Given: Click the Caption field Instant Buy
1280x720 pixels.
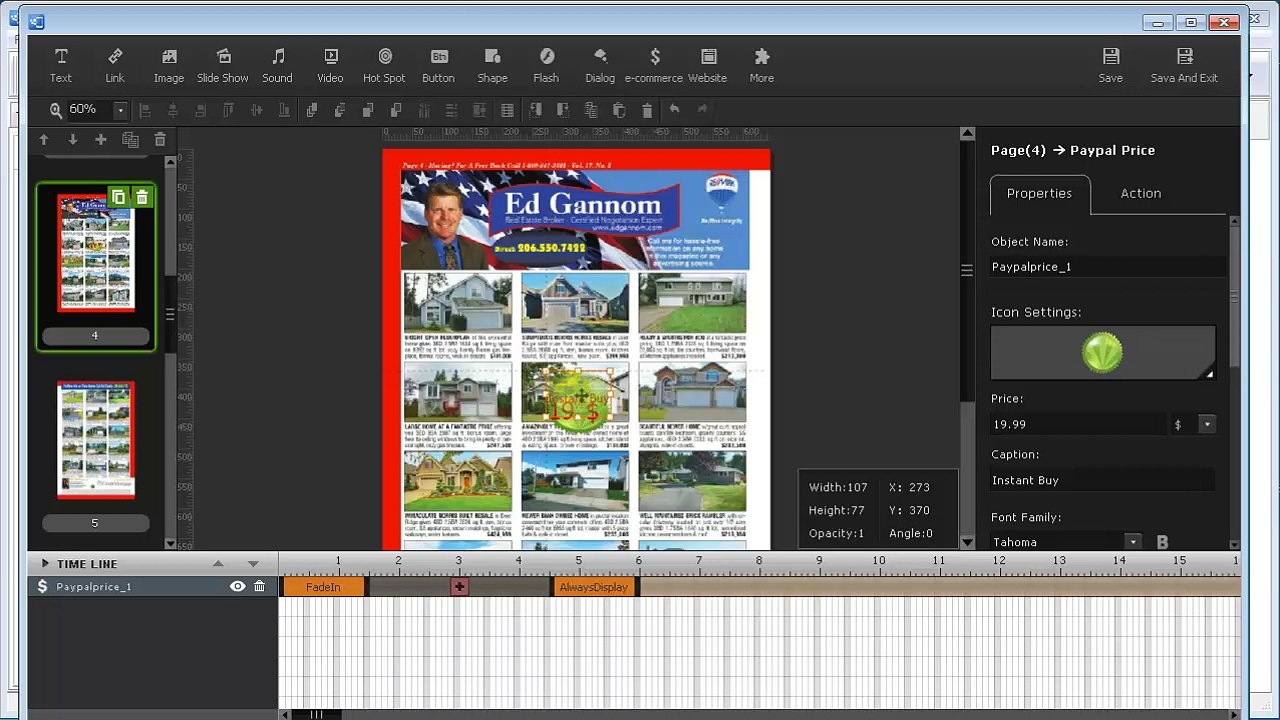Looking at the screenshot, I should [1102, 481].
